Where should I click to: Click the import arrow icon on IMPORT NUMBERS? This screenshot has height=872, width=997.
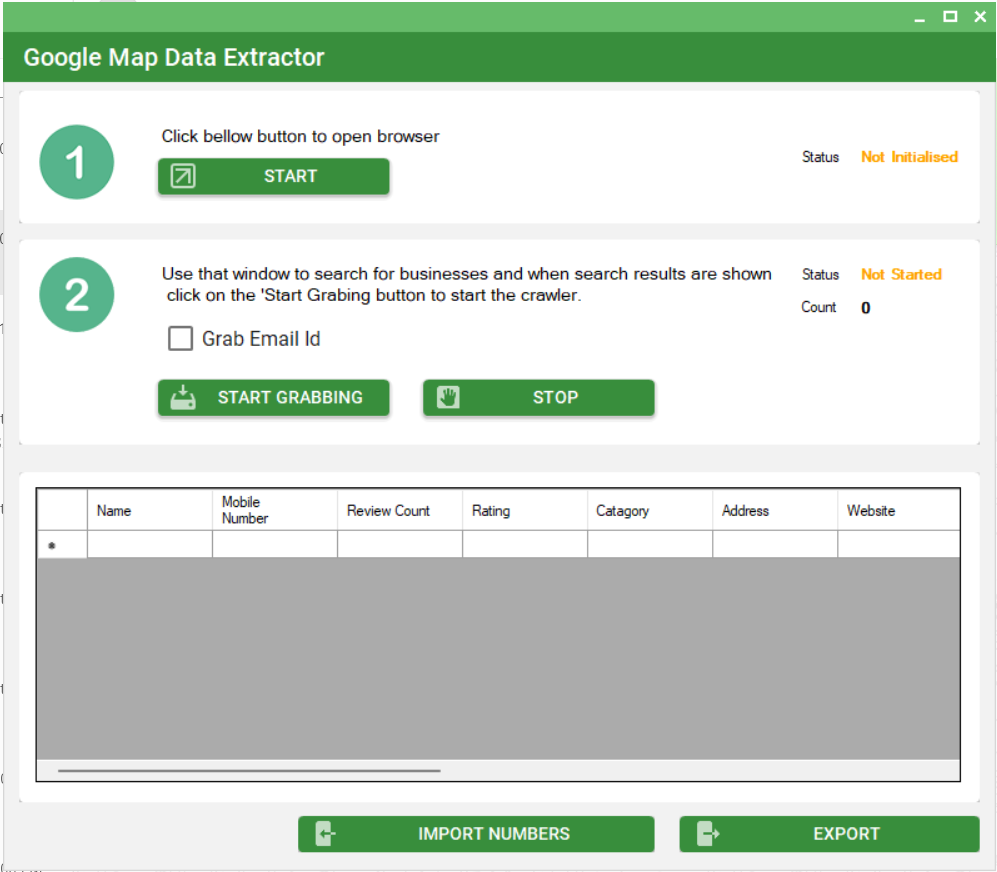click(326, 834)
